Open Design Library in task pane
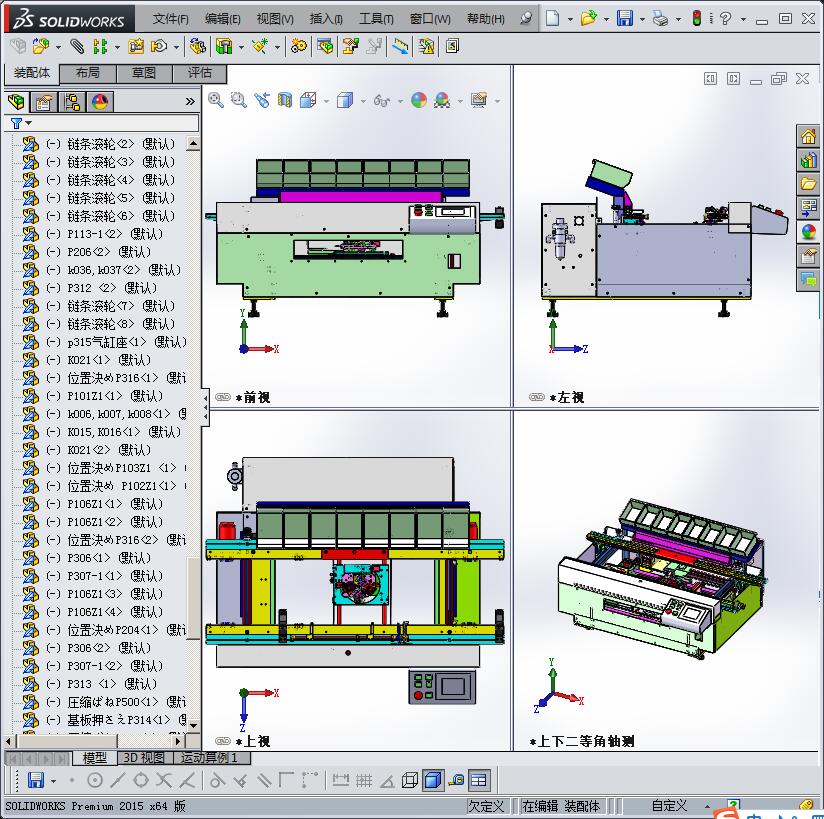824x819 pixels. 808,160
